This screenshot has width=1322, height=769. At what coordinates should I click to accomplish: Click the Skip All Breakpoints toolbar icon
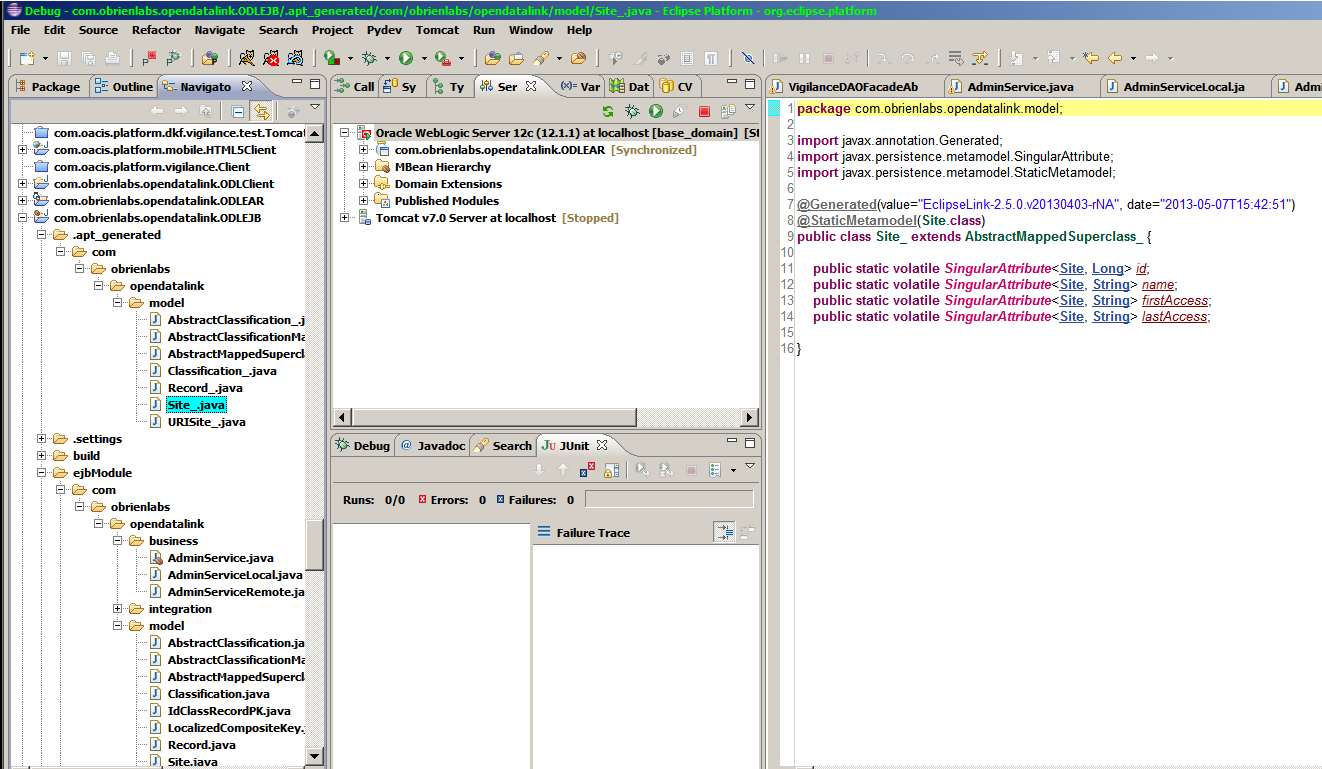[x=747, y=58]
